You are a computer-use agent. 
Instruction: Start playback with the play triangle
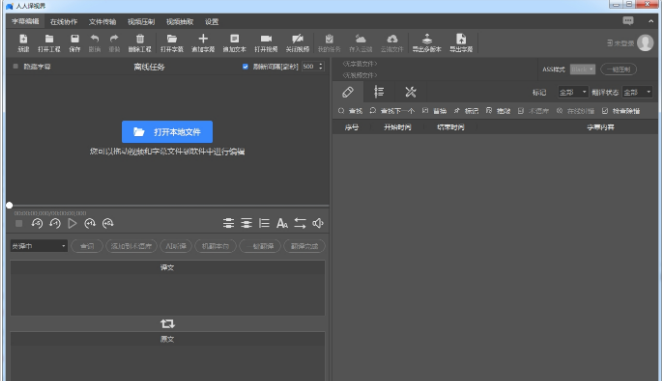73,223
